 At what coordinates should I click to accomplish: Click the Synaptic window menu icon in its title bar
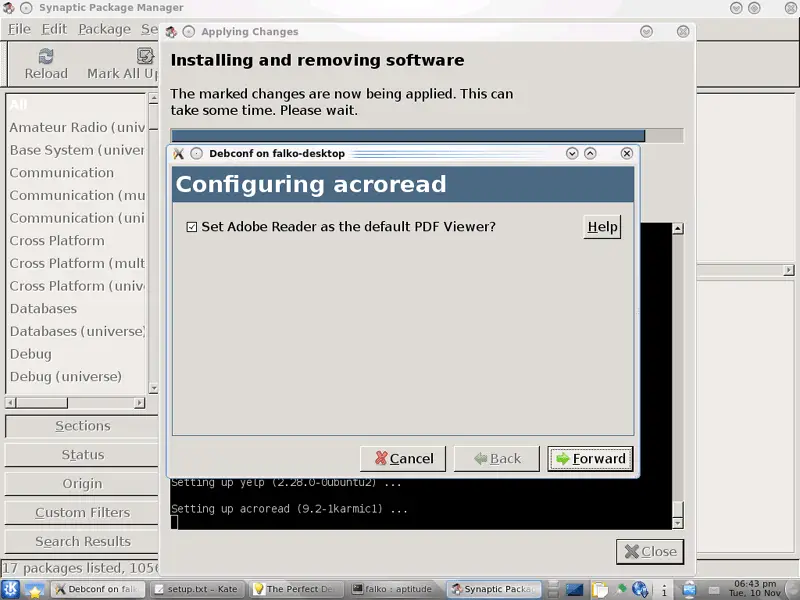pos(9,8)
